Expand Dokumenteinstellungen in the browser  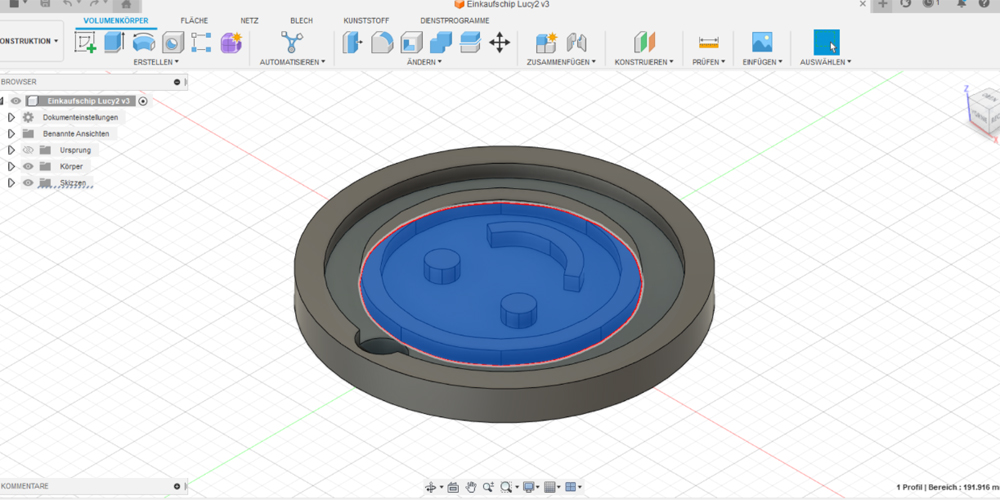coord(11,117)
